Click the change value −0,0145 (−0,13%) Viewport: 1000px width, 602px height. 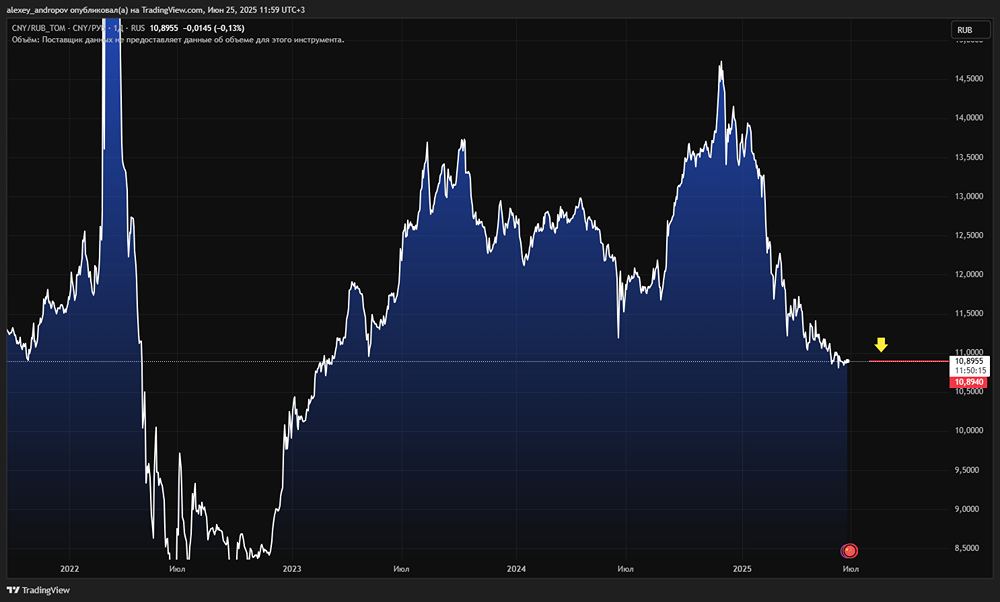click(213, 28)
